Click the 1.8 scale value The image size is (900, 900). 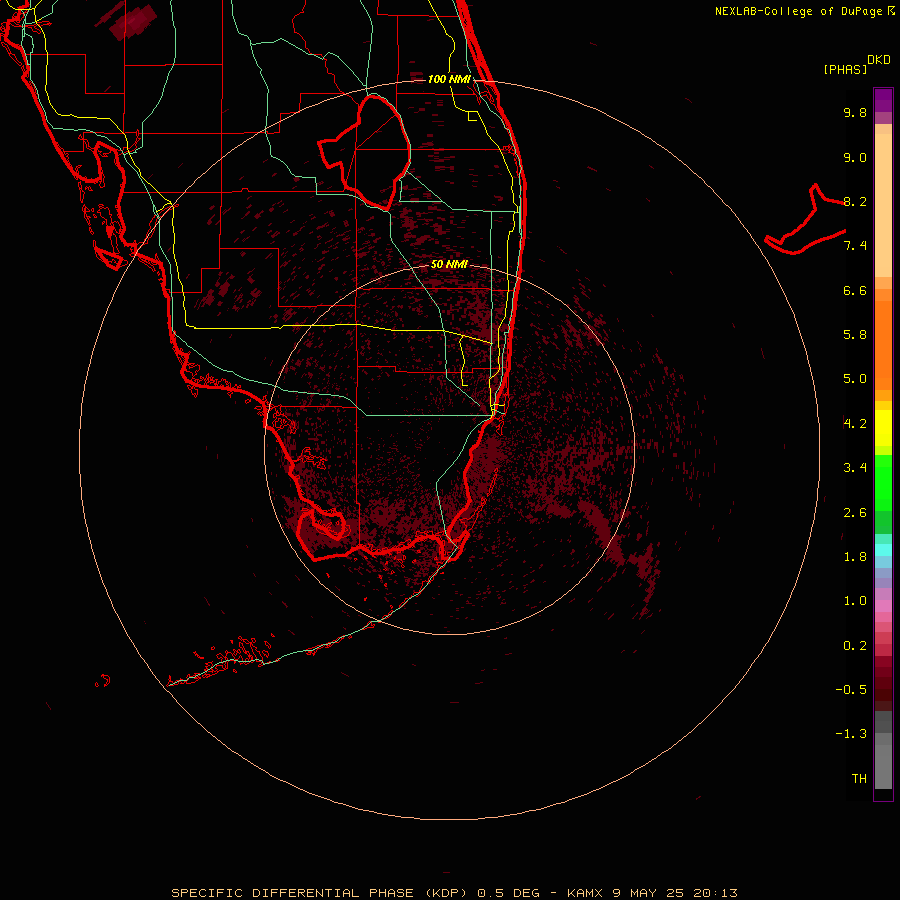(x=855, y=557)
